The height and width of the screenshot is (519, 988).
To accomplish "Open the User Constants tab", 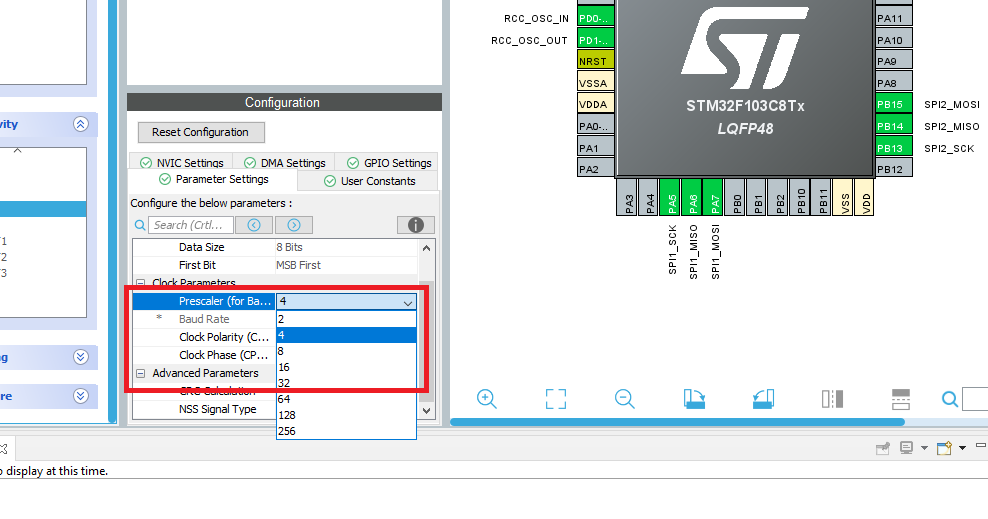I will 369,181.
